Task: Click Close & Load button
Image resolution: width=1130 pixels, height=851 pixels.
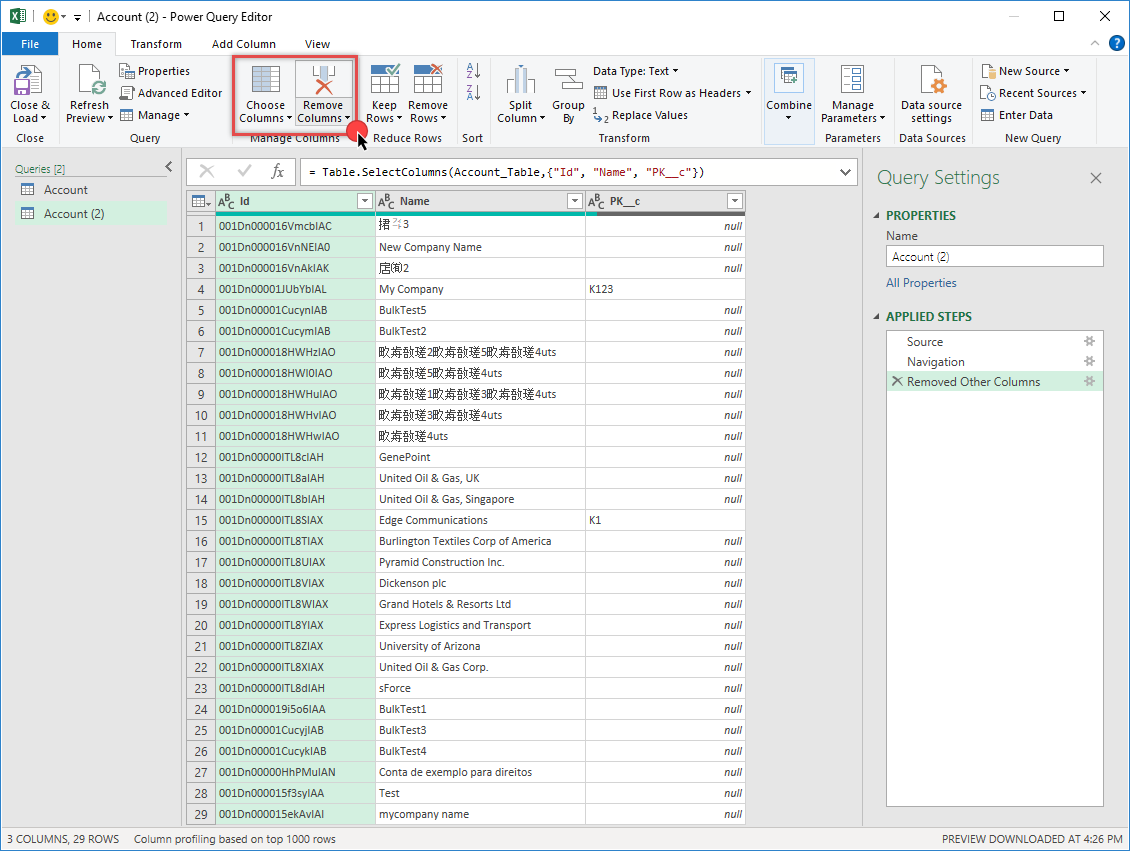Action: coord(29,94)
